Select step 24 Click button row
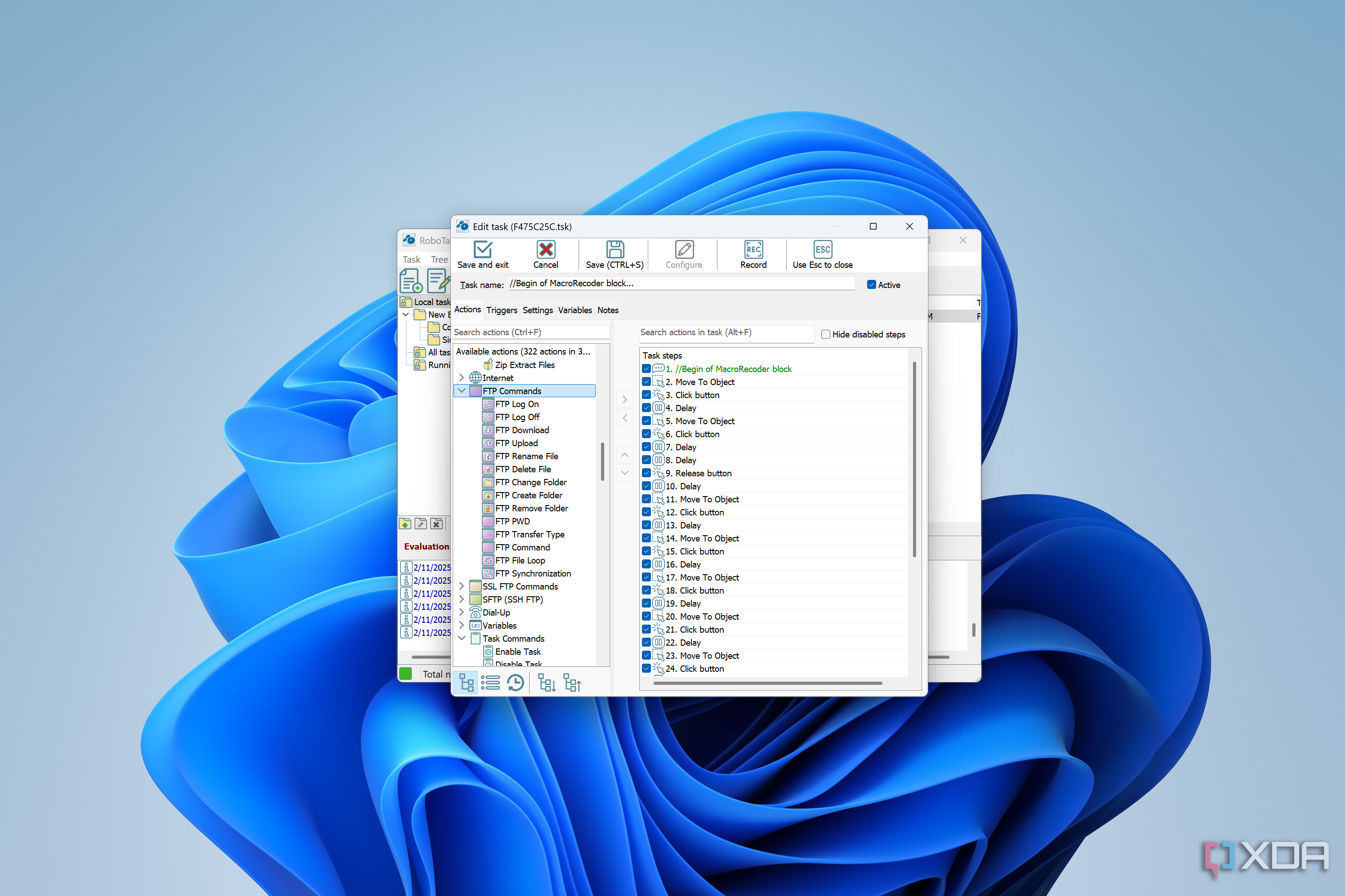Screen dimensions: 1345x896 [x=774, y=669]
